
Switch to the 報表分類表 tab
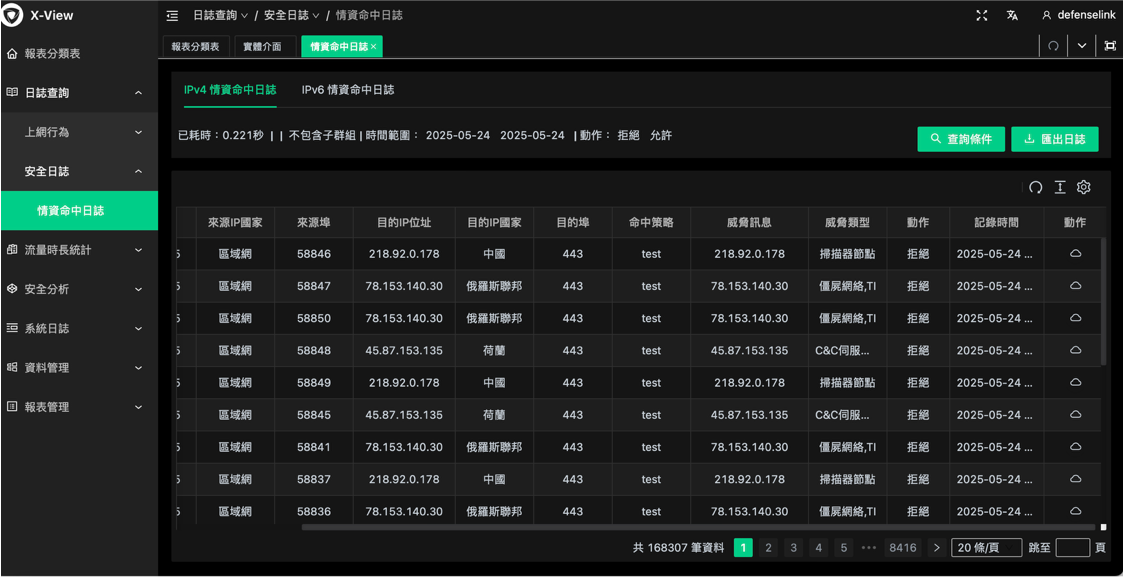coord(195,47)
